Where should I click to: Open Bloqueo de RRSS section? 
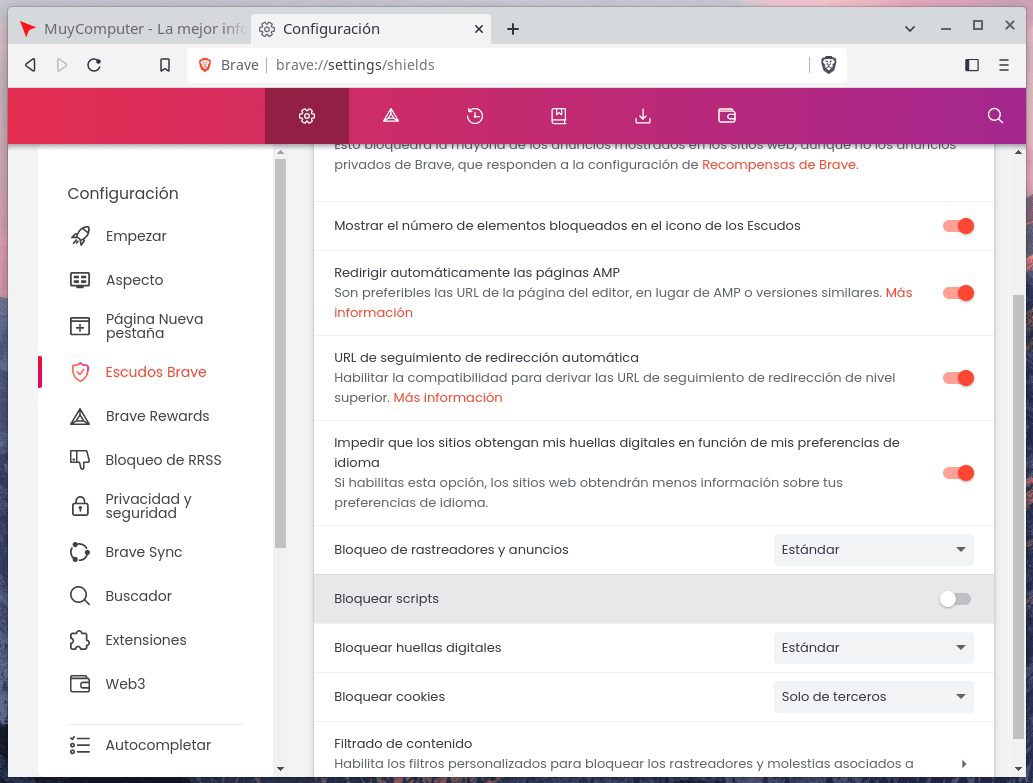point(163,460)
